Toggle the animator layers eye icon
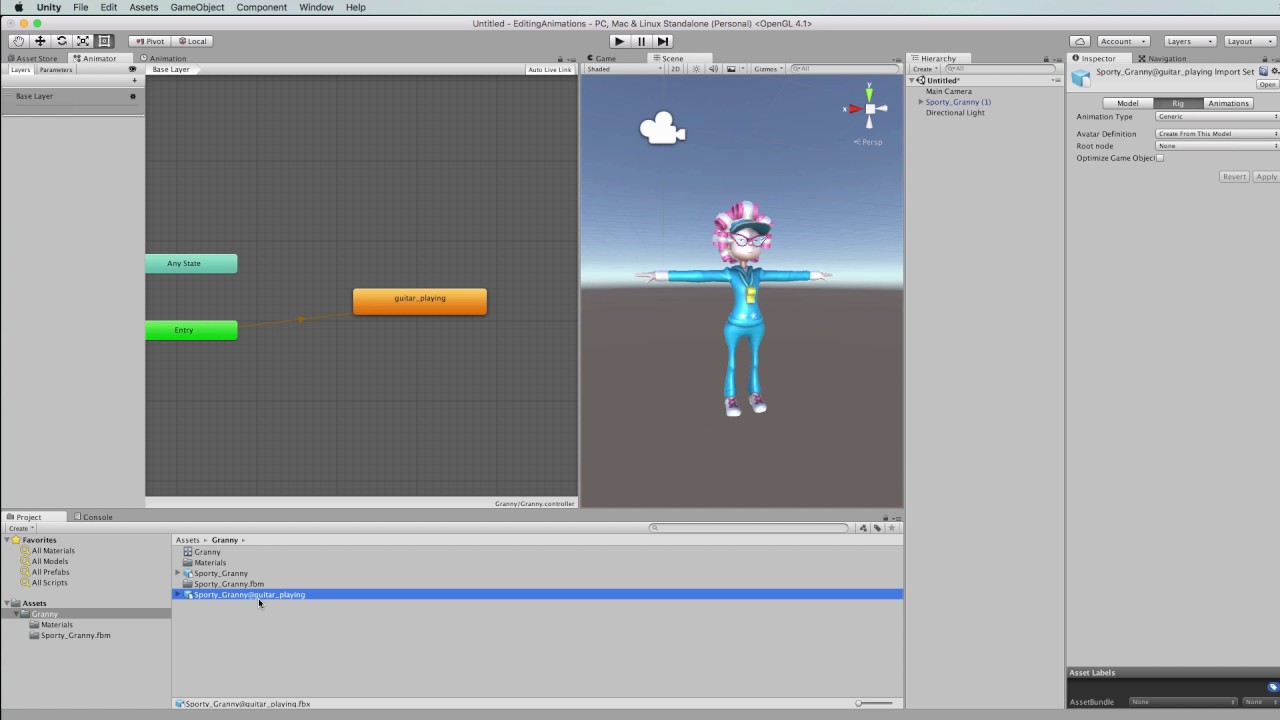This screenshot has width=1280, height=720. pyautogui.click(x=132, y=70)
